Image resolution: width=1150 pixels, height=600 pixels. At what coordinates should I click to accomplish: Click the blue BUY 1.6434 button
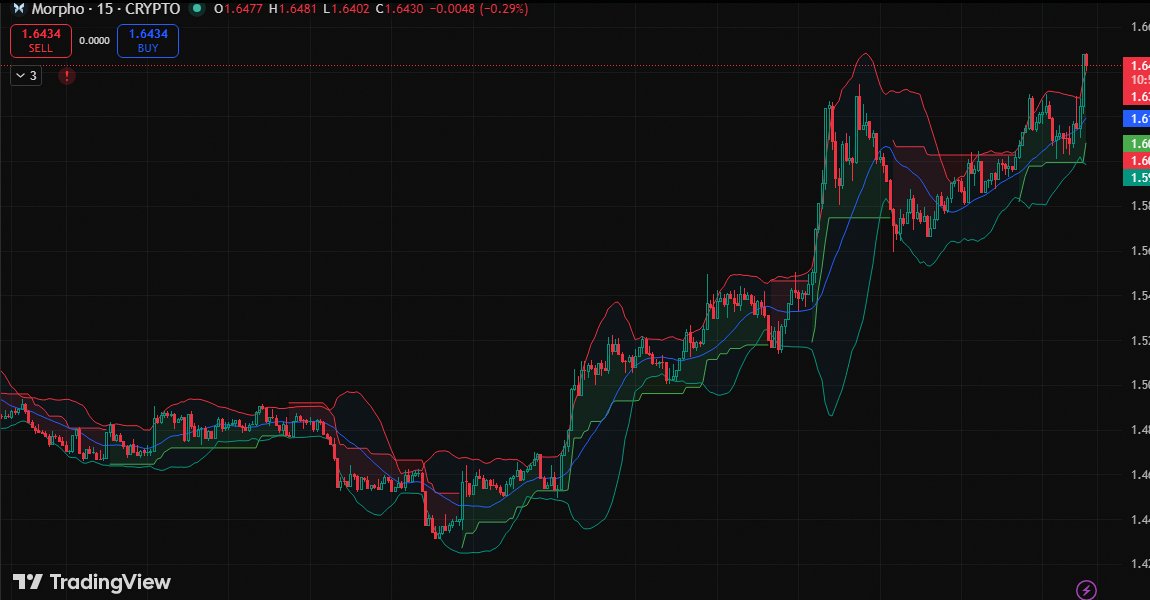tap(147, 40)
